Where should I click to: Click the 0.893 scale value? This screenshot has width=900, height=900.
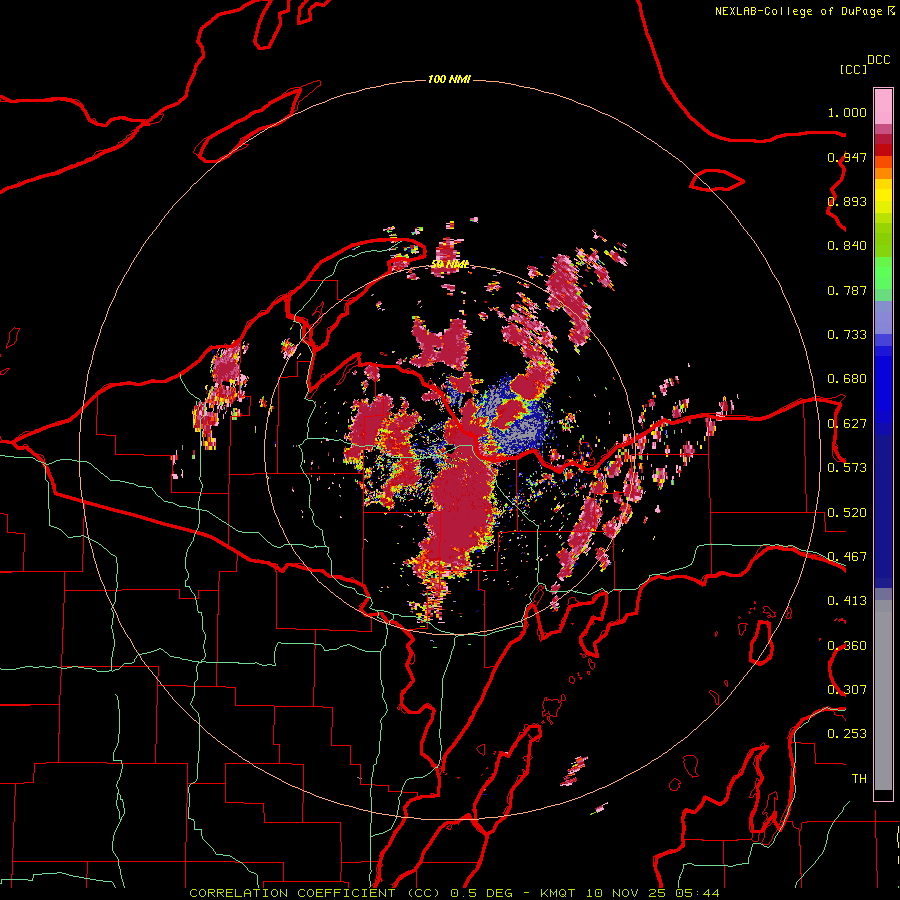pyautogui.click(x=847, y=201)
